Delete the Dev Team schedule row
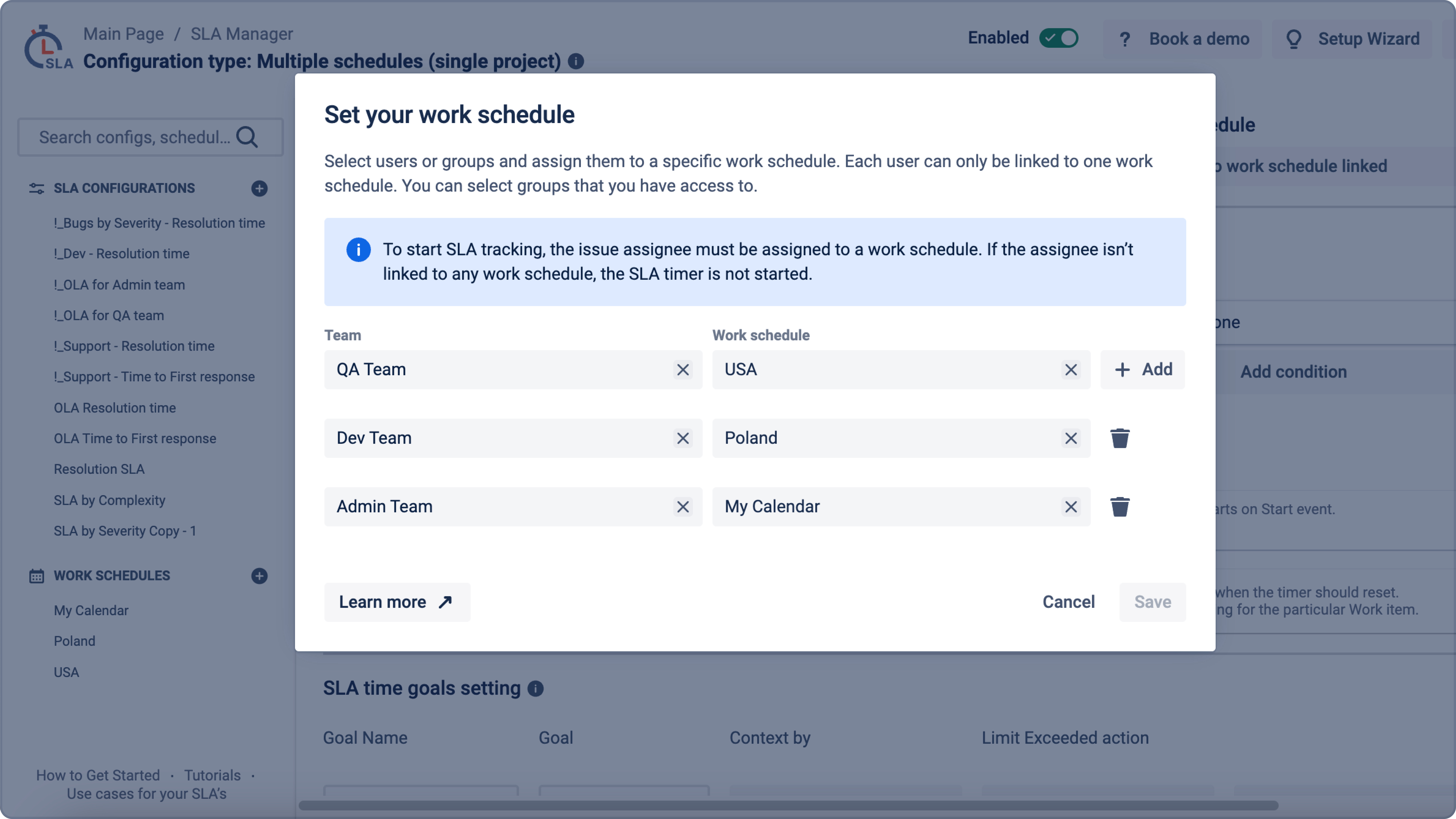Screen dimensions: 1456x819 pos(1120,438)
